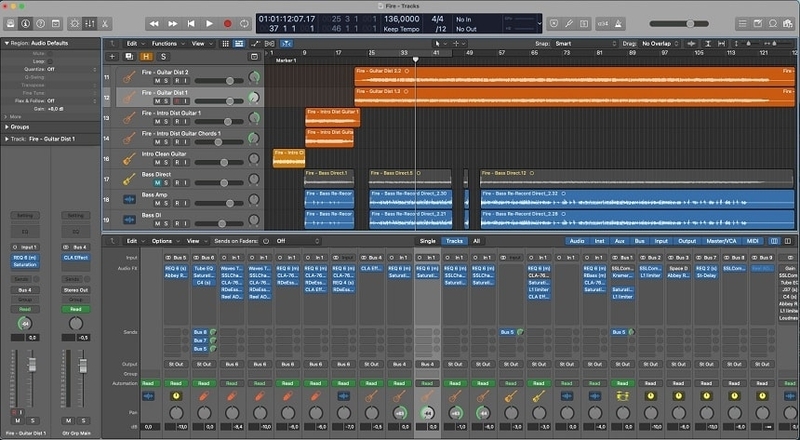Viewport: 800px width, 440px height.
Task: Open the Browsers button at far right
Action: point(788,23)
